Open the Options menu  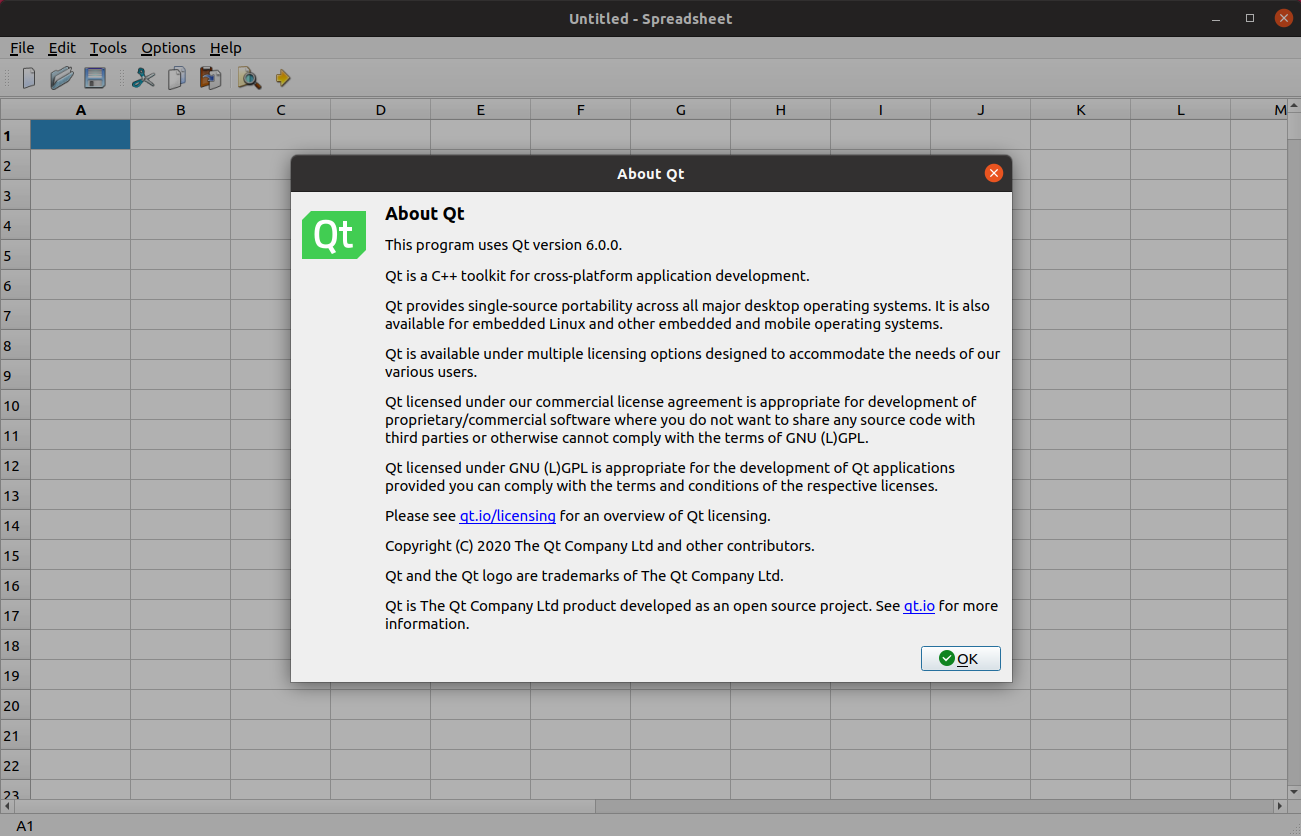click(x=168, y=48)
